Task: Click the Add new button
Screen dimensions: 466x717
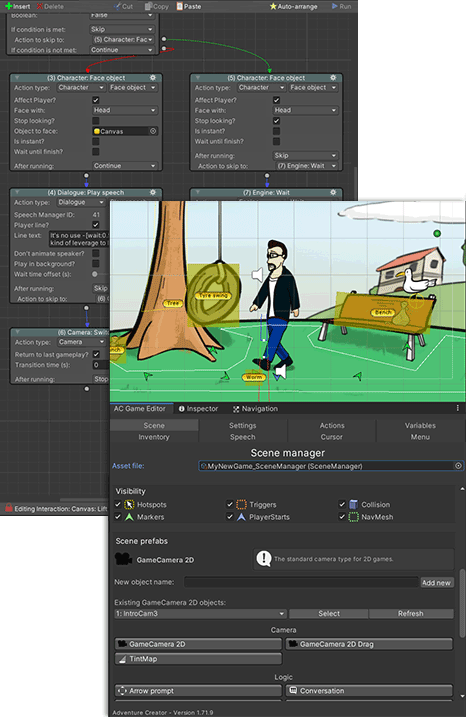Action: point(436,583)
